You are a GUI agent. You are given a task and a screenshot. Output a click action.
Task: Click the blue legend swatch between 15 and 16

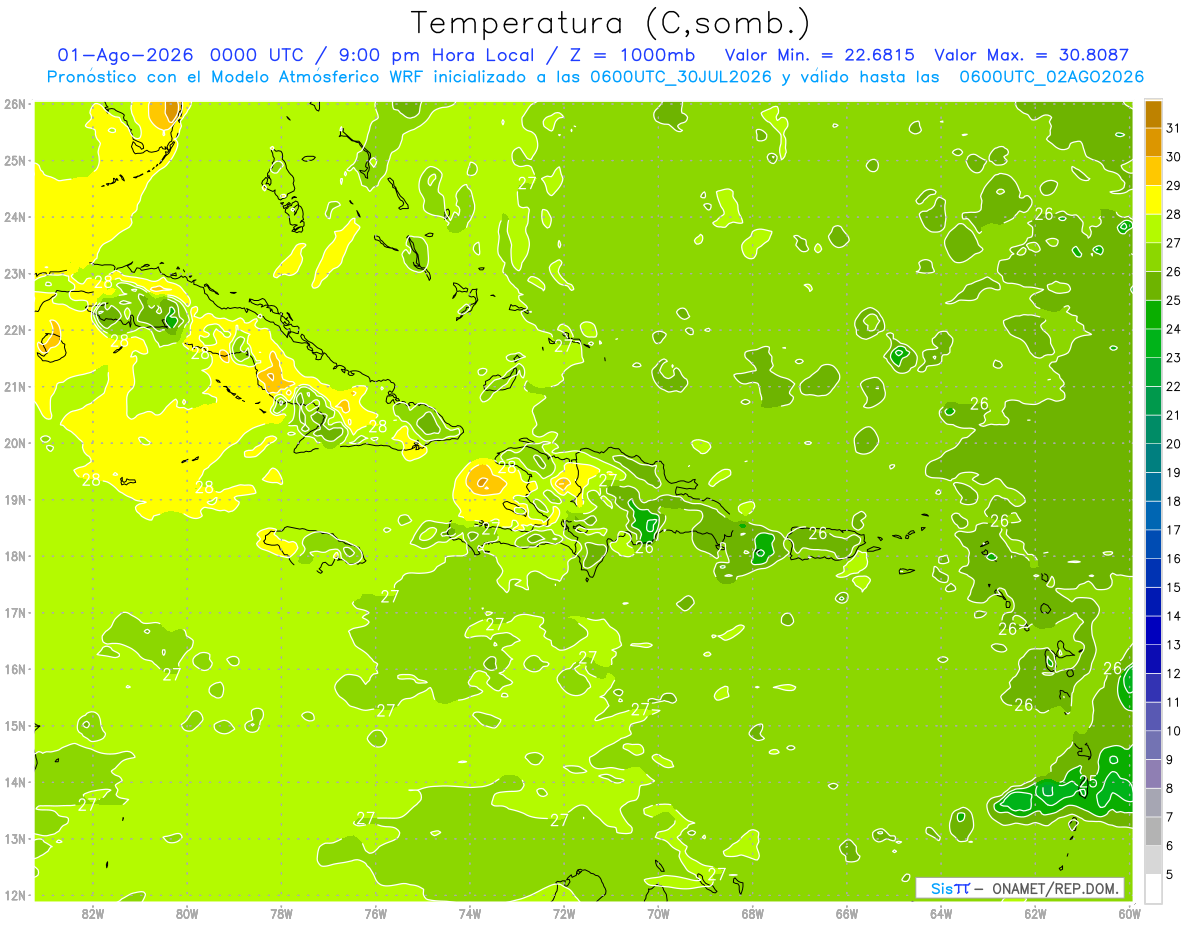tap(1153, 573)
